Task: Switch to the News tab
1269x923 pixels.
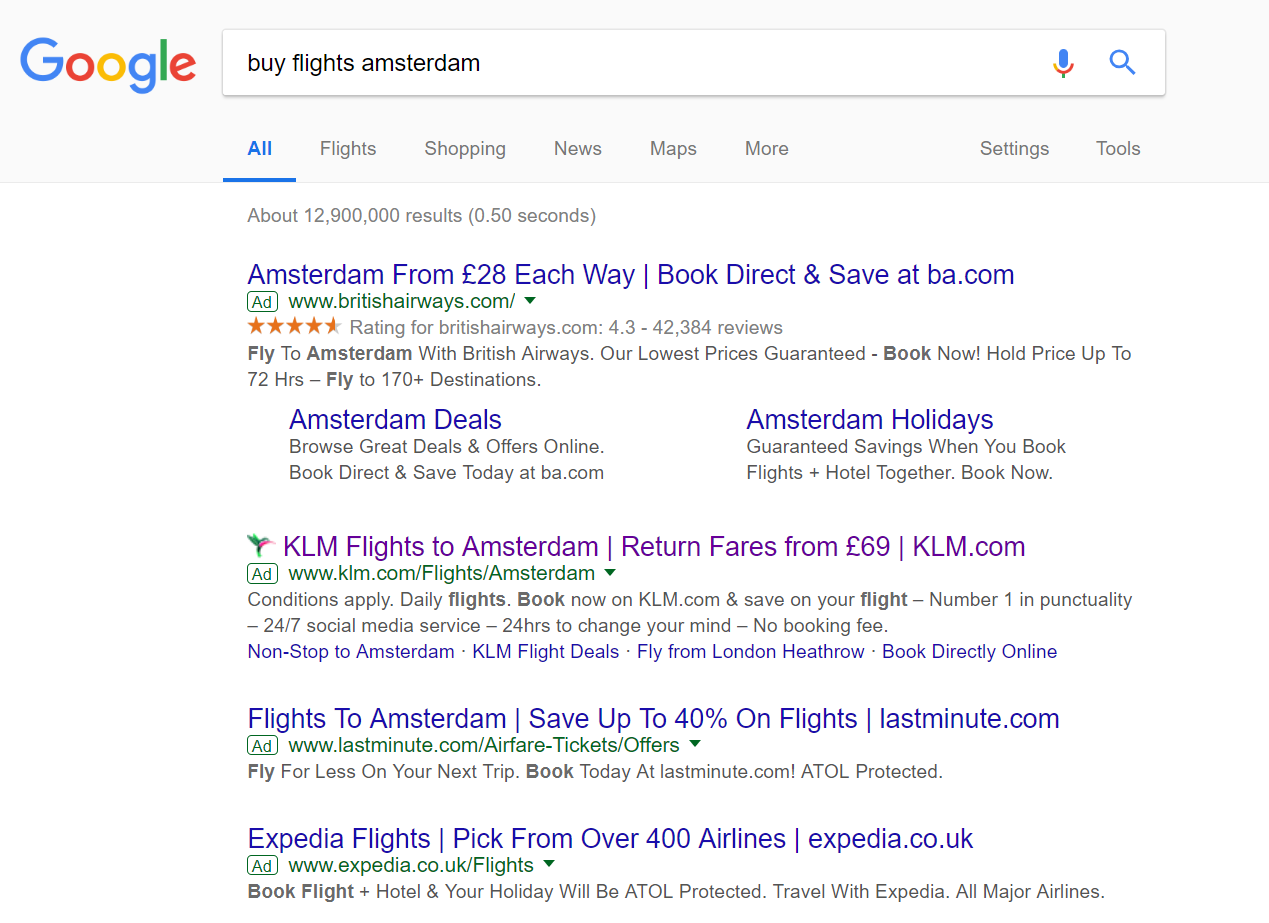Action: 578,149
